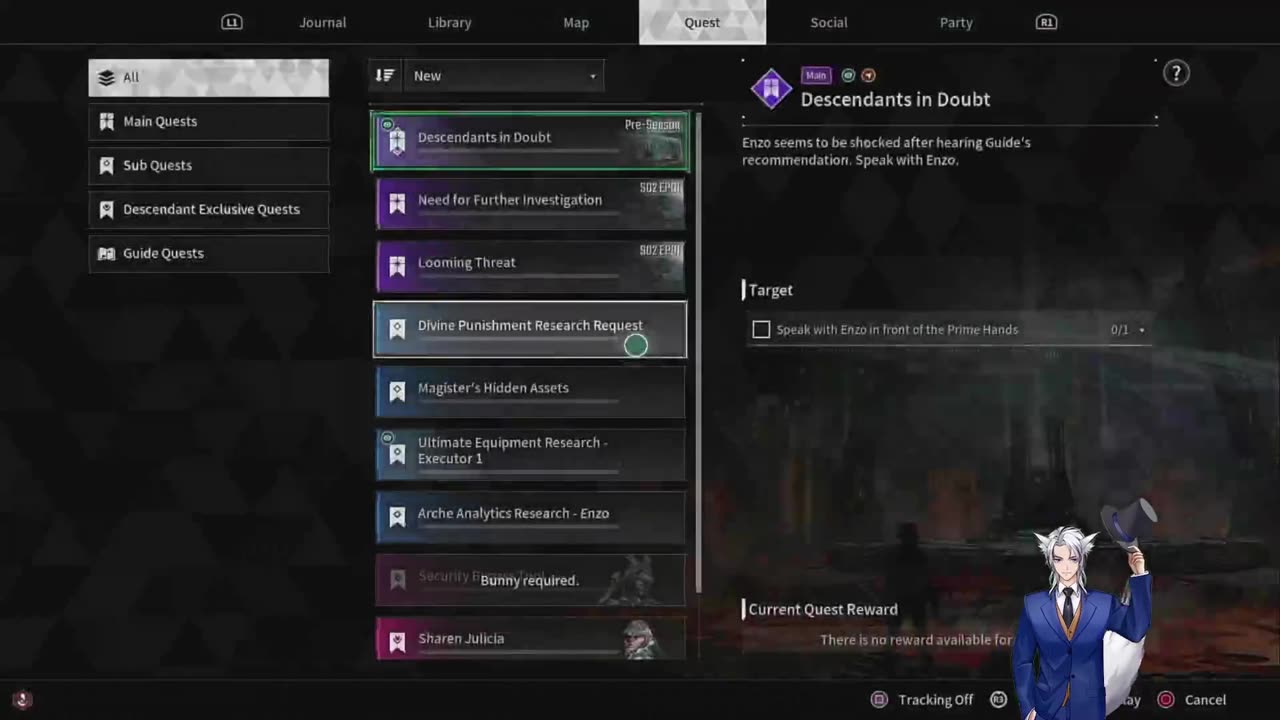Image resolution: width=1280 pixels, height=720 pixels.
Task: Switch to the Map tab
Action: (x=576, y=22)
